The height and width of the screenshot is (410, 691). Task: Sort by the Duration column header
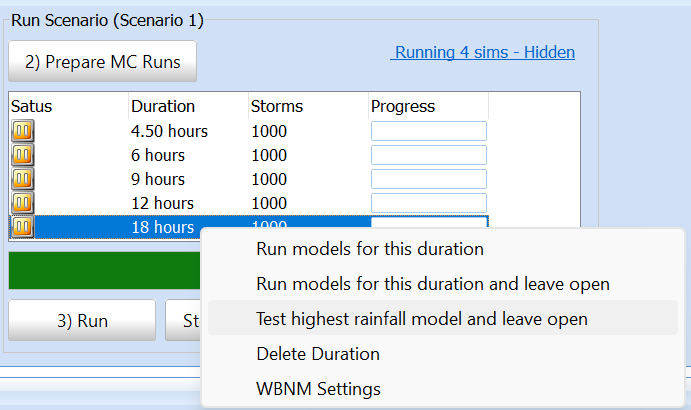point(162,106)
